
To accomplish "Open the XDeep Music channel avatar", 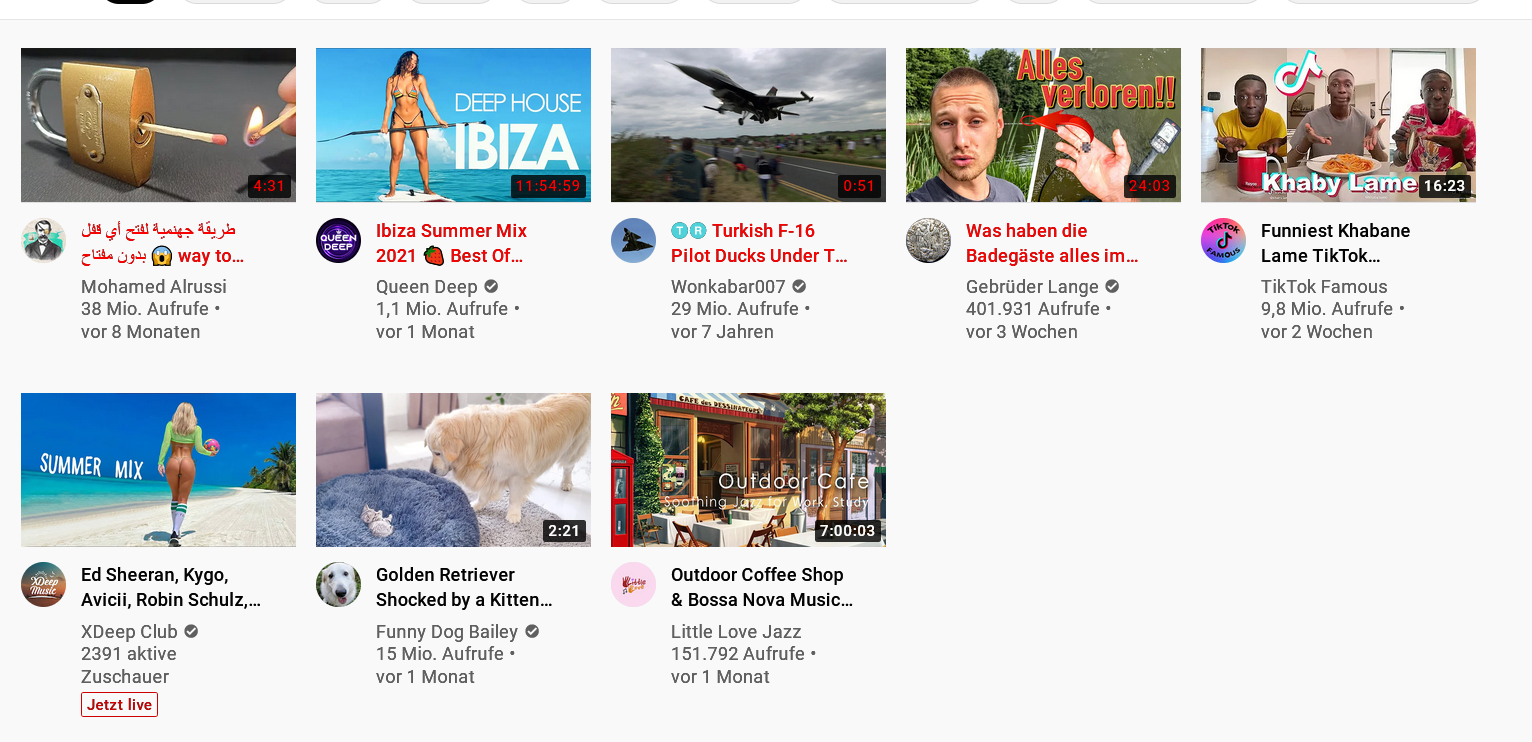I will pyautogui.click(x=43, y=585).
